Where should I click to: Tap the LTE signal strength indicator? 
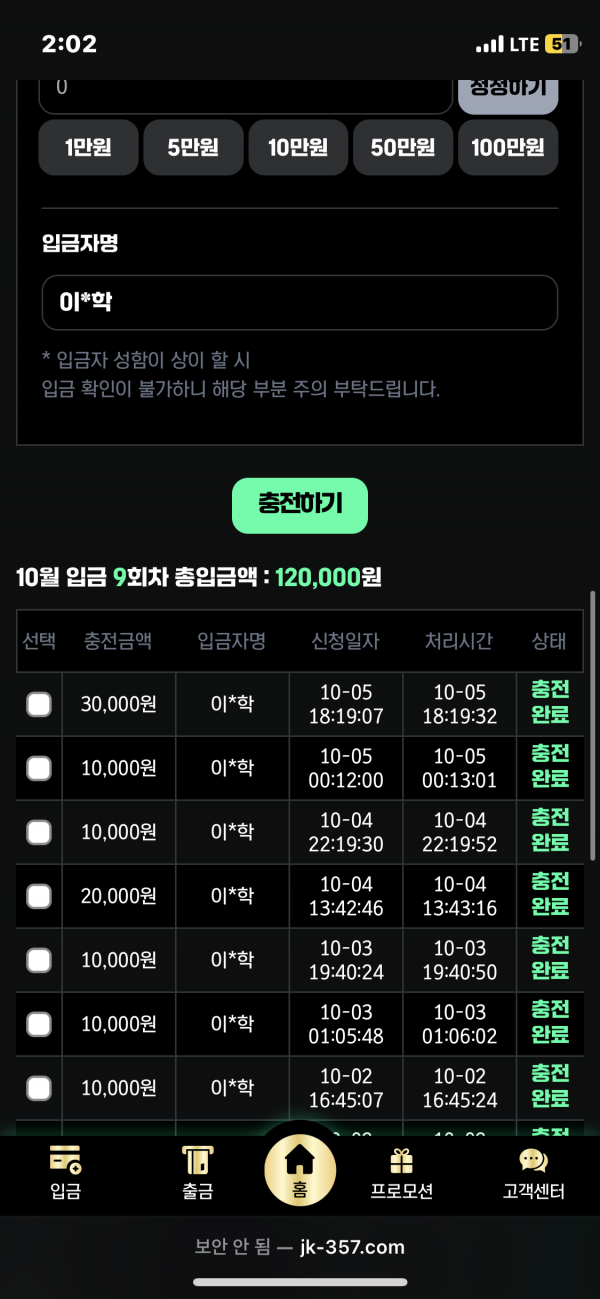tap(490, 45)
